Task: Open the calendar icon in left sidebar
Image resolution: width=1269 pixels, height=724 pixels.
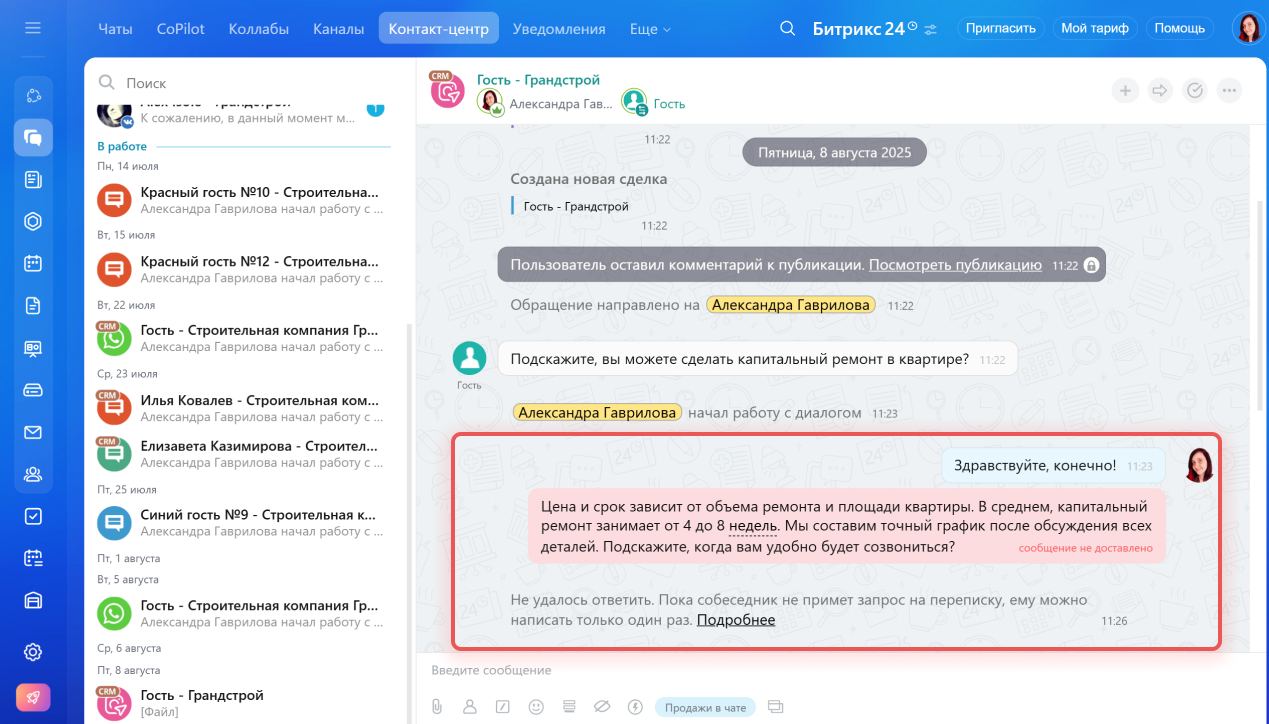Action: coord(33,264)
